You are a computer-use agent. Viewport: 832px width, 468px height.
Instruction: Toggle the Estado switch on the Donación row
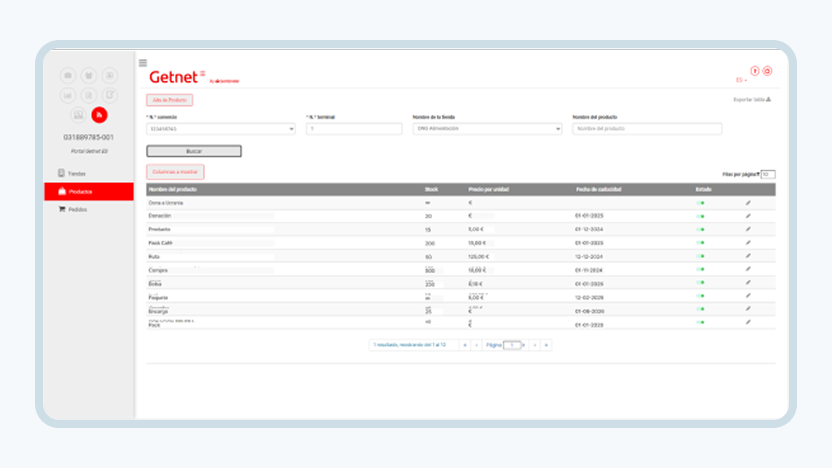coord(700,216)
